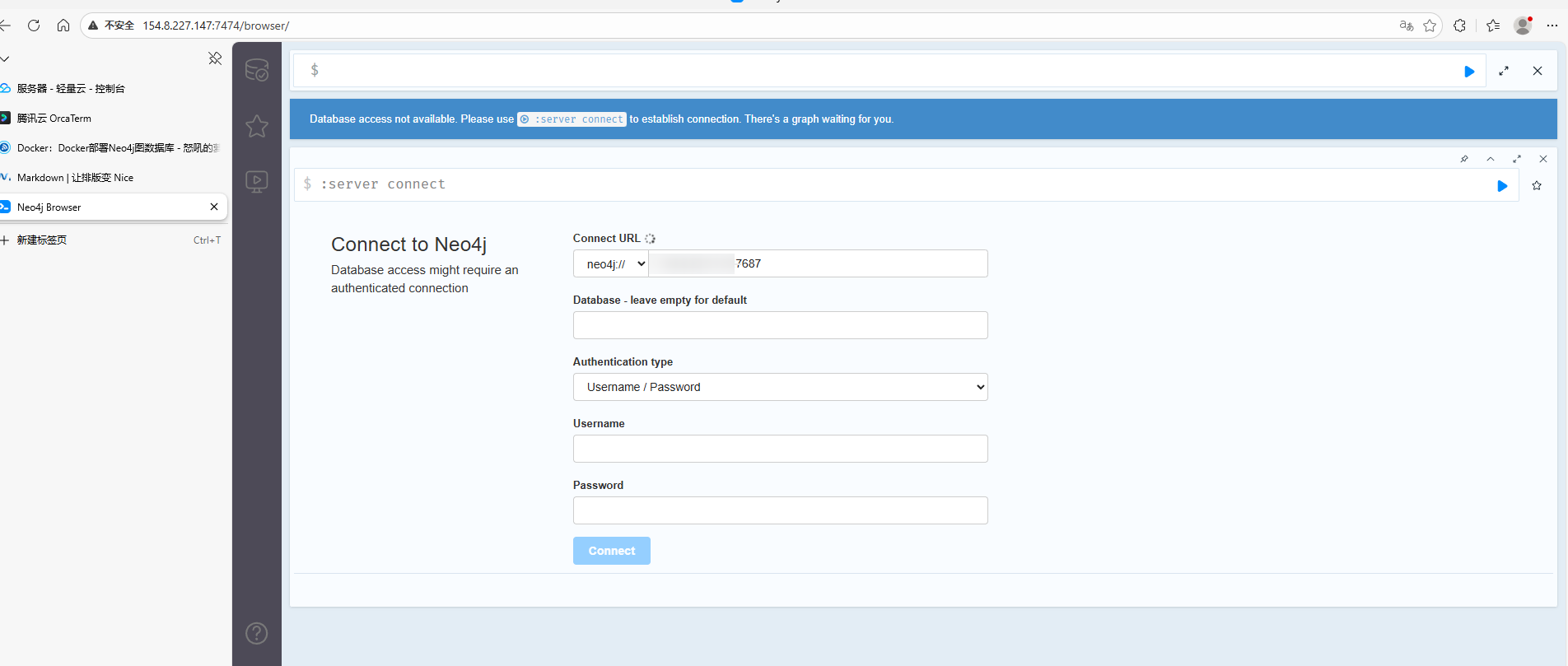The height and width of the screenshot is (666, 1568).
Task: Switch to 腾讯云 OrcaTerm tab
Action: click(x=114, y=118)
